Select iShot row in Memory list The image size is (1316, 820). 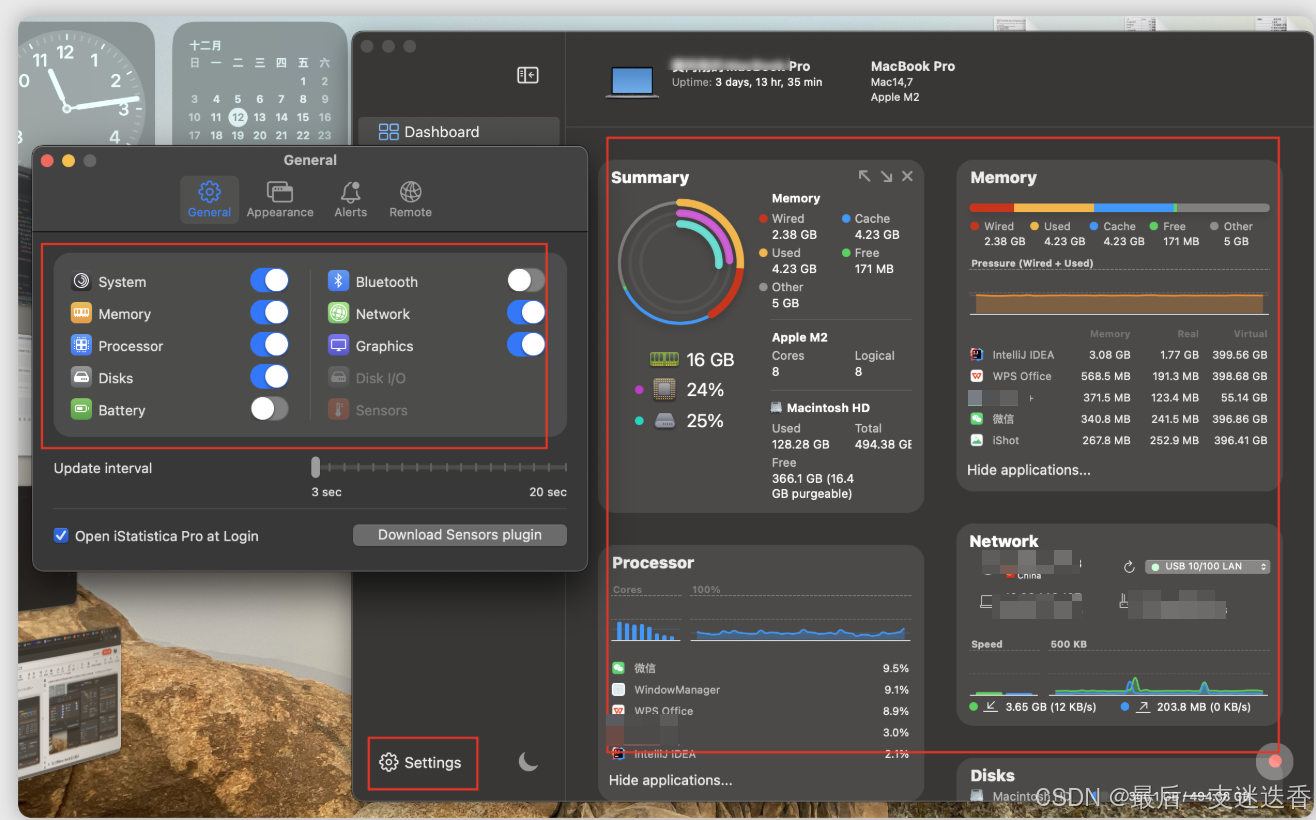tap(1119, 440)
